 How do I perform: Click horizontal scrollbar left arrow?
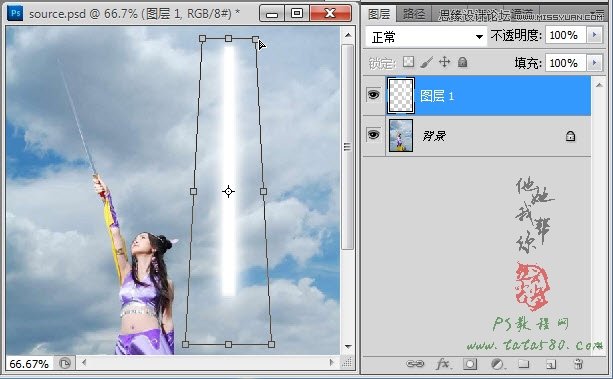pyautogui.click(x=84, y=363)
